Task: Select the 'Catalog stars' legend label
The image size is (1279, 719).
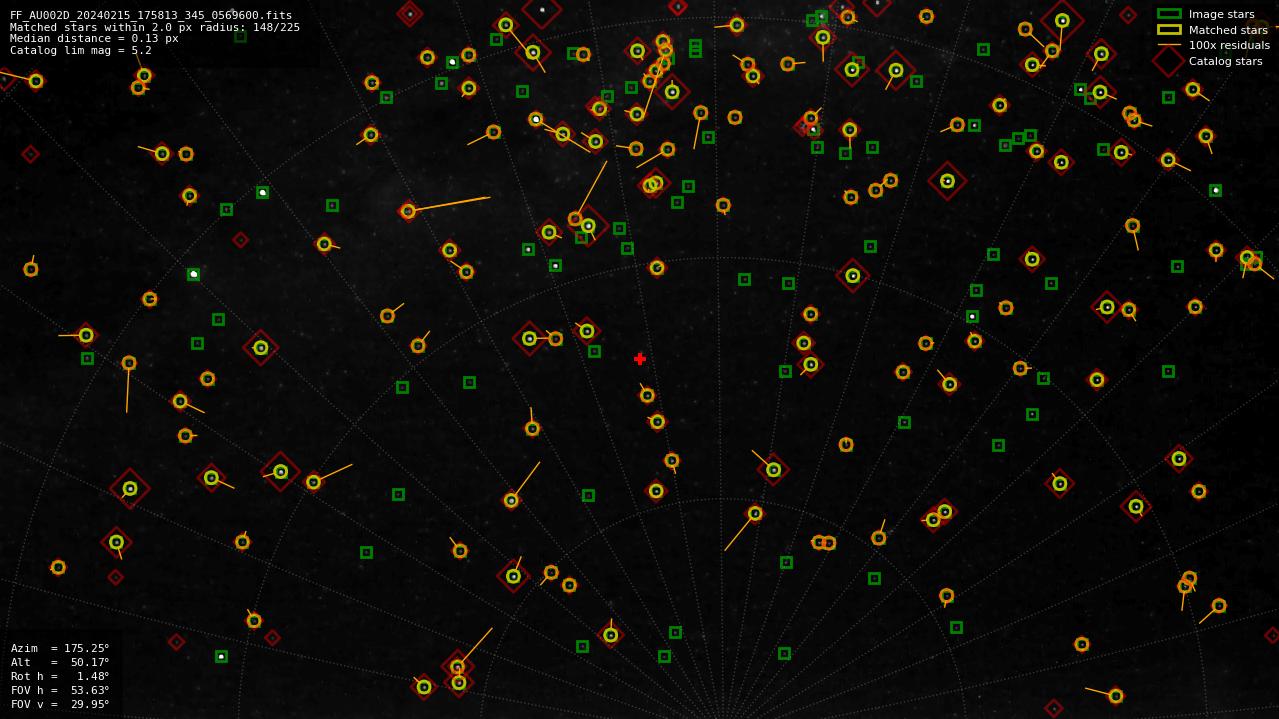Action: pos(1225,61)
